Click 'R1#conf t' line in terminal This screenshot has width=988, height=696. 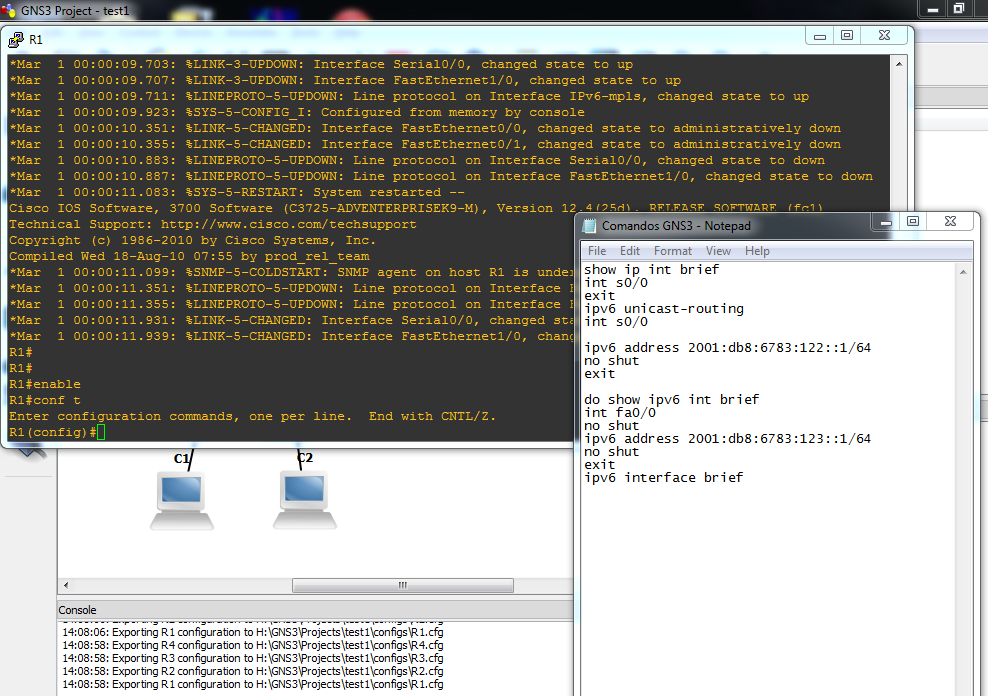(45, 400)
